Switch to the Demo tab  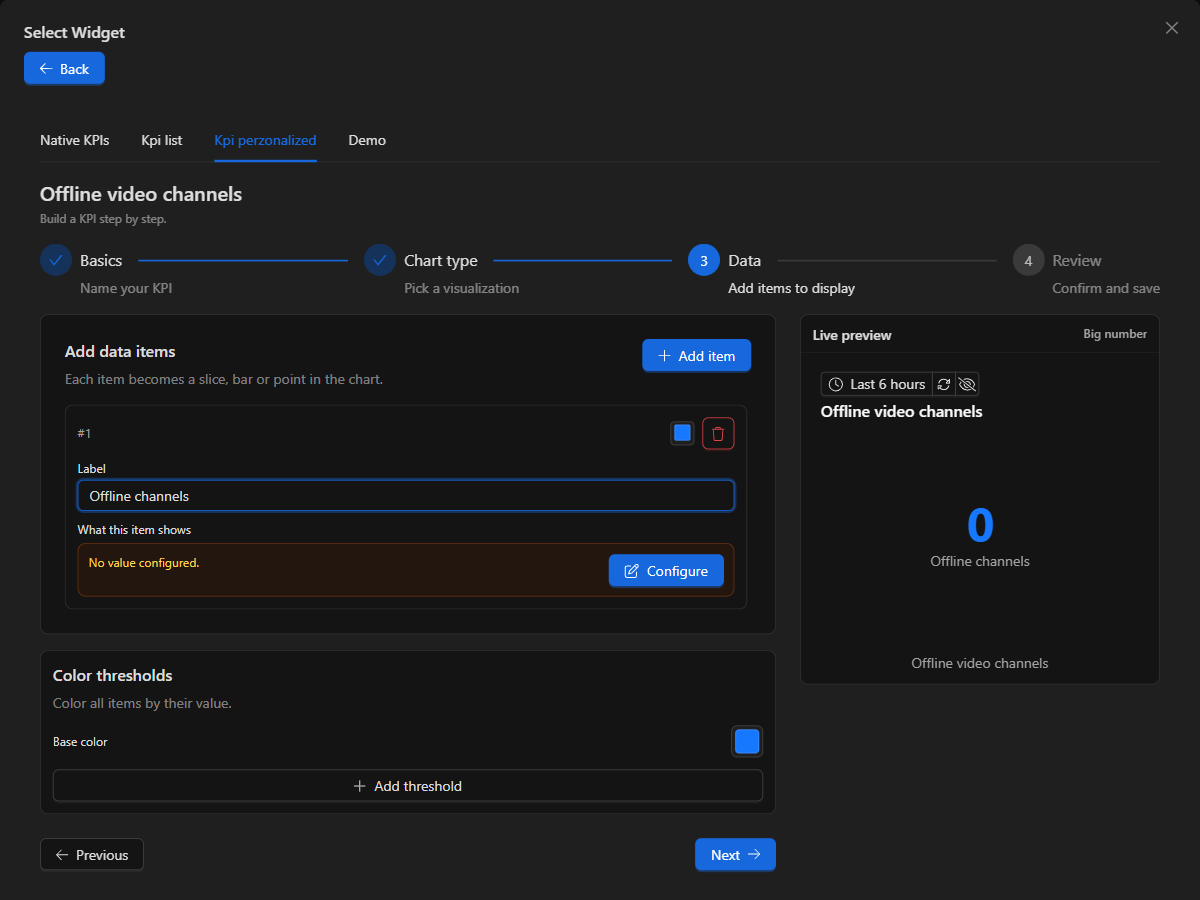367,140
